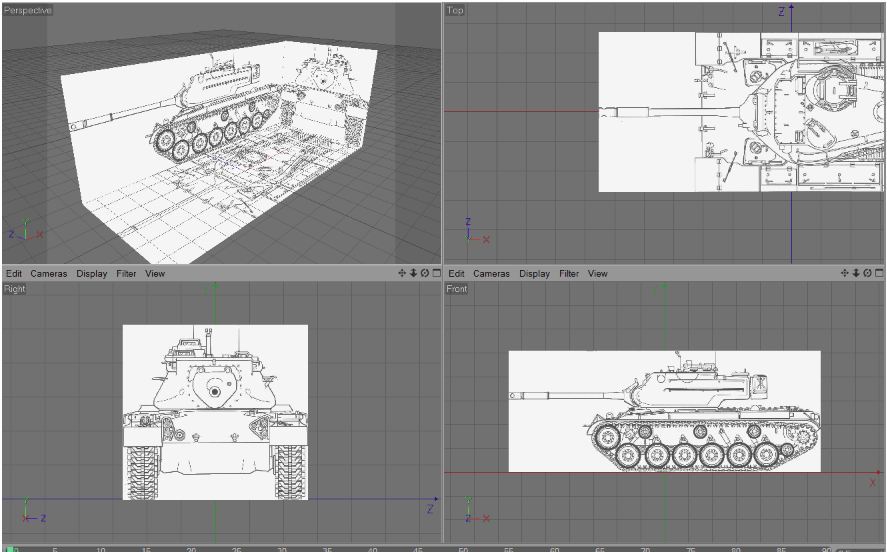Click the zoom camera icon of Front viewport
The image size is (887, 552).
point(856,273)
